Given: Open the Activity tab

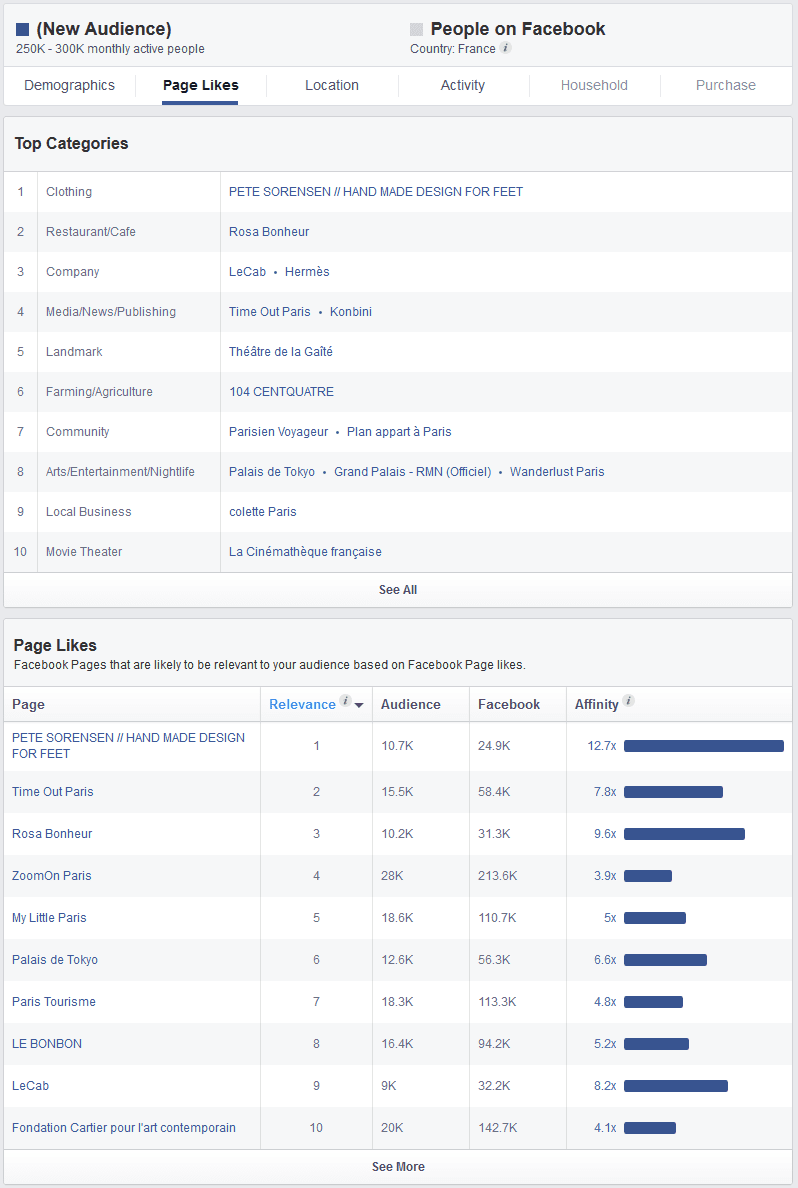Looking at the screenshot, I should pos(463,86).
